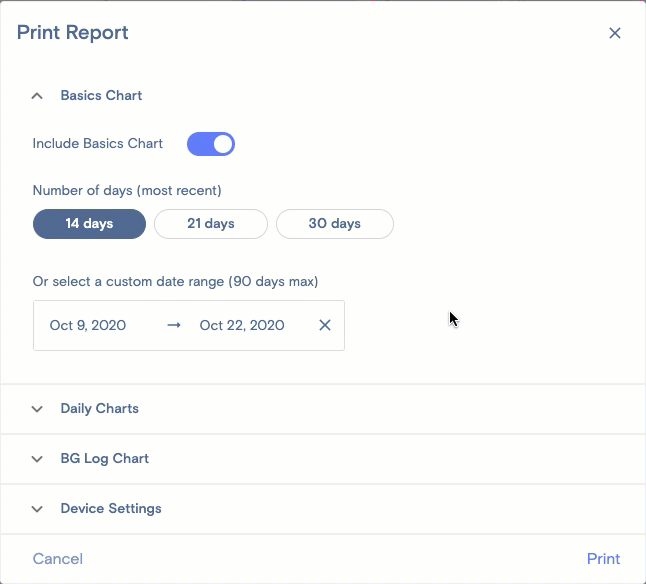Screen dimensions: 646x584
Task: Toggle Include Basics Chart switch
Action: coord(211,144)
